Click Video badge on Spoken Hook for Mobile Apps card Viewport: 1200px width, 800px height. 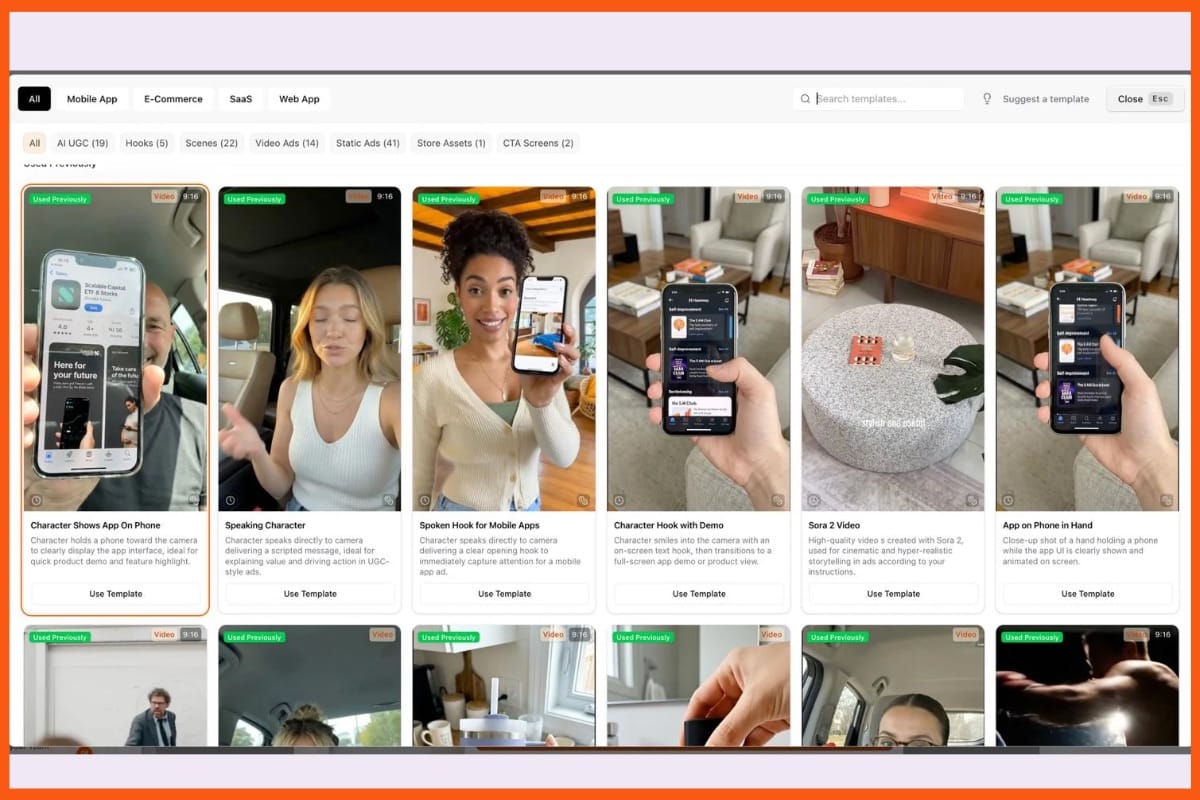(553, 197)
